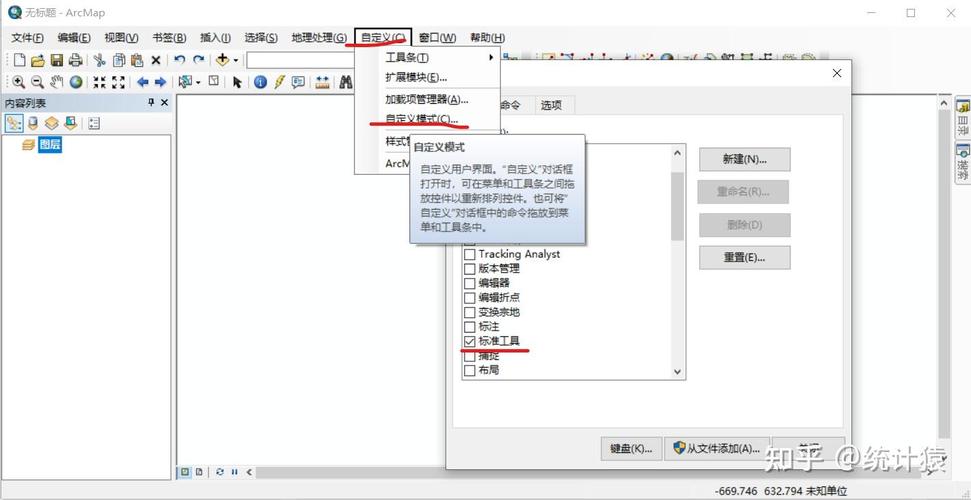Viewport: 971px width, 500px height.
Task: Choose 扩展模块(E)... from the menu
Action: coord(416,78)
